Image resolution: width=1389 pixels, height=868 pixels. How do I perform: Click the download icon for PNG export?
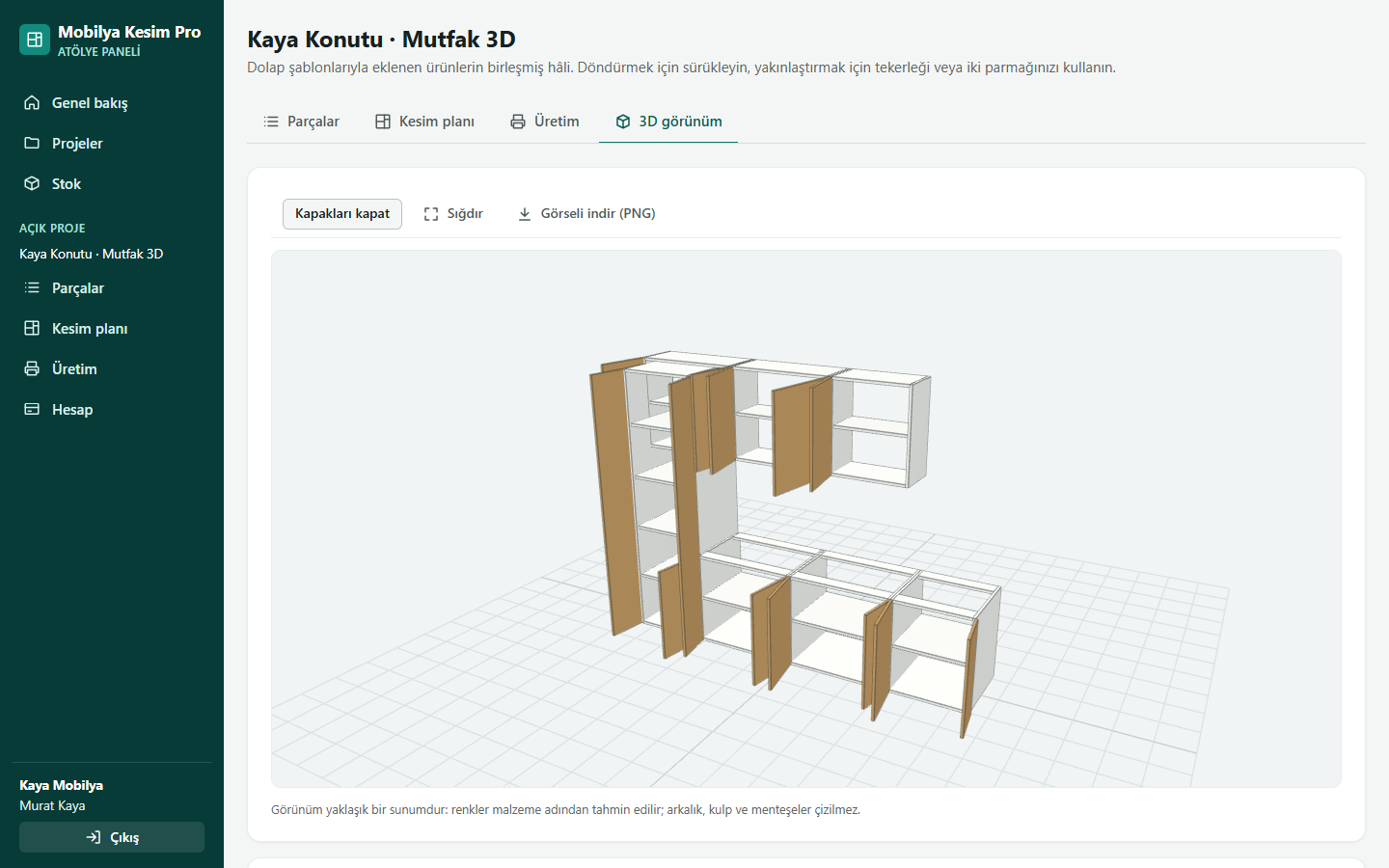(x=525, y=214)
